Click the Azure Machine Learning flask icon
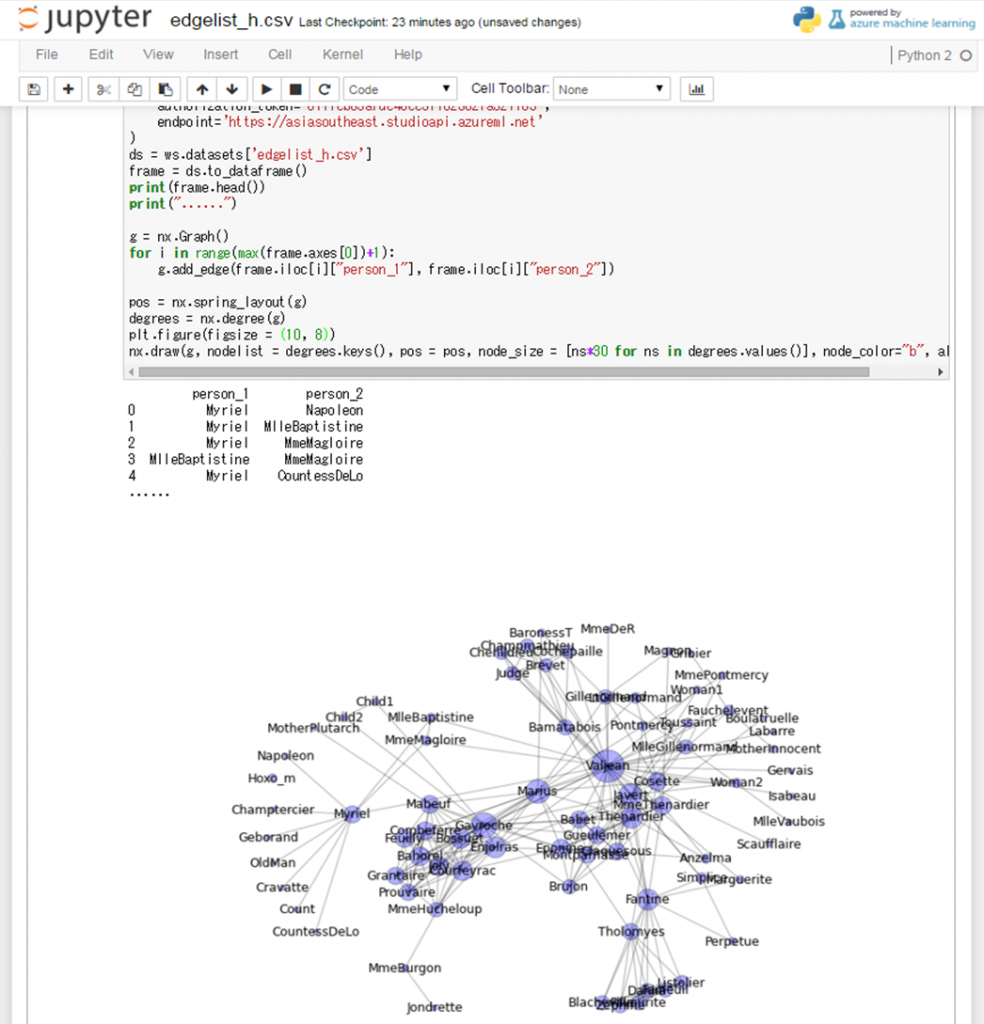Viewport: 984px width, 1024px height. [836, 19]
